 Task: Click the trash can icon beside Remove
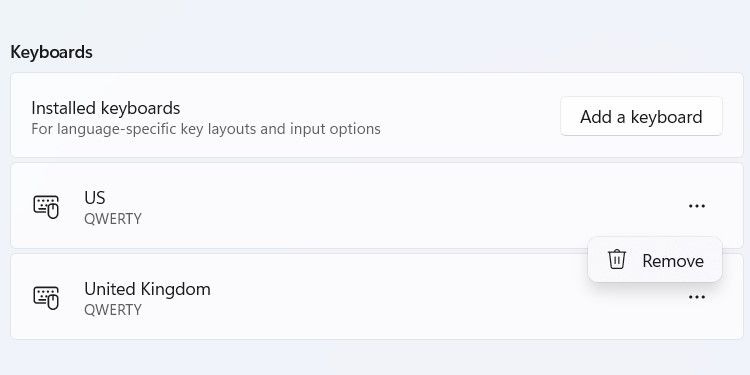point(617,260)
